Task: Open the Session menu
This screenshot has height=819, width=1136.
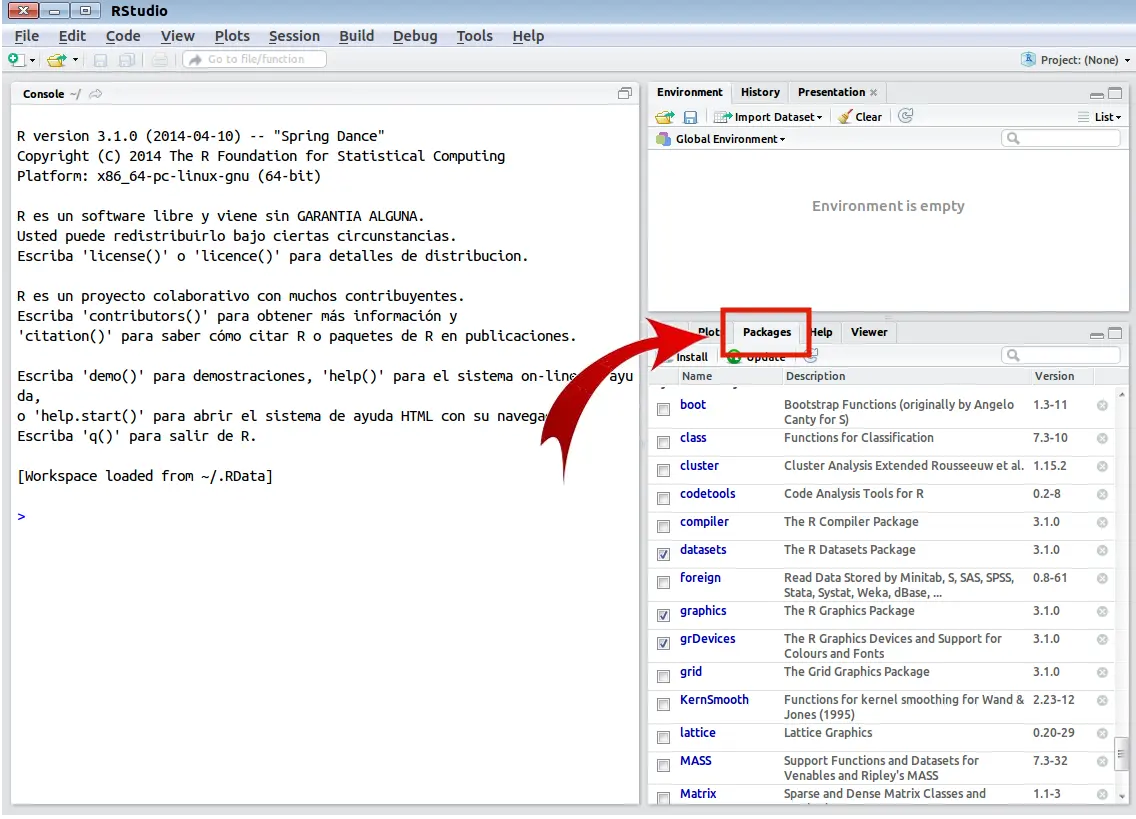Action: [294, 36]
